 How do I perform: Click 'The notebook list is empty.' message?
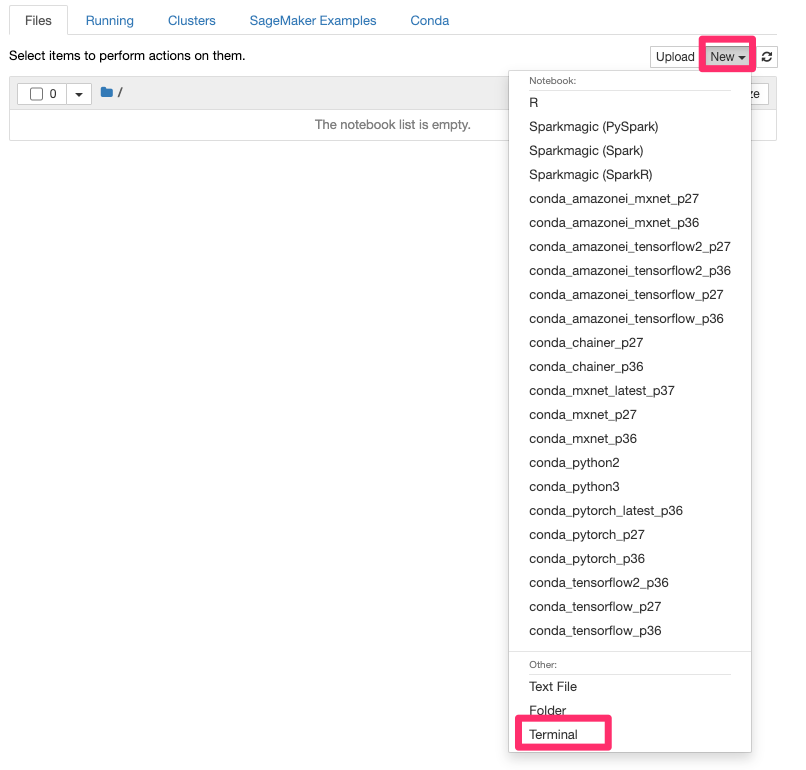(393, 125)
